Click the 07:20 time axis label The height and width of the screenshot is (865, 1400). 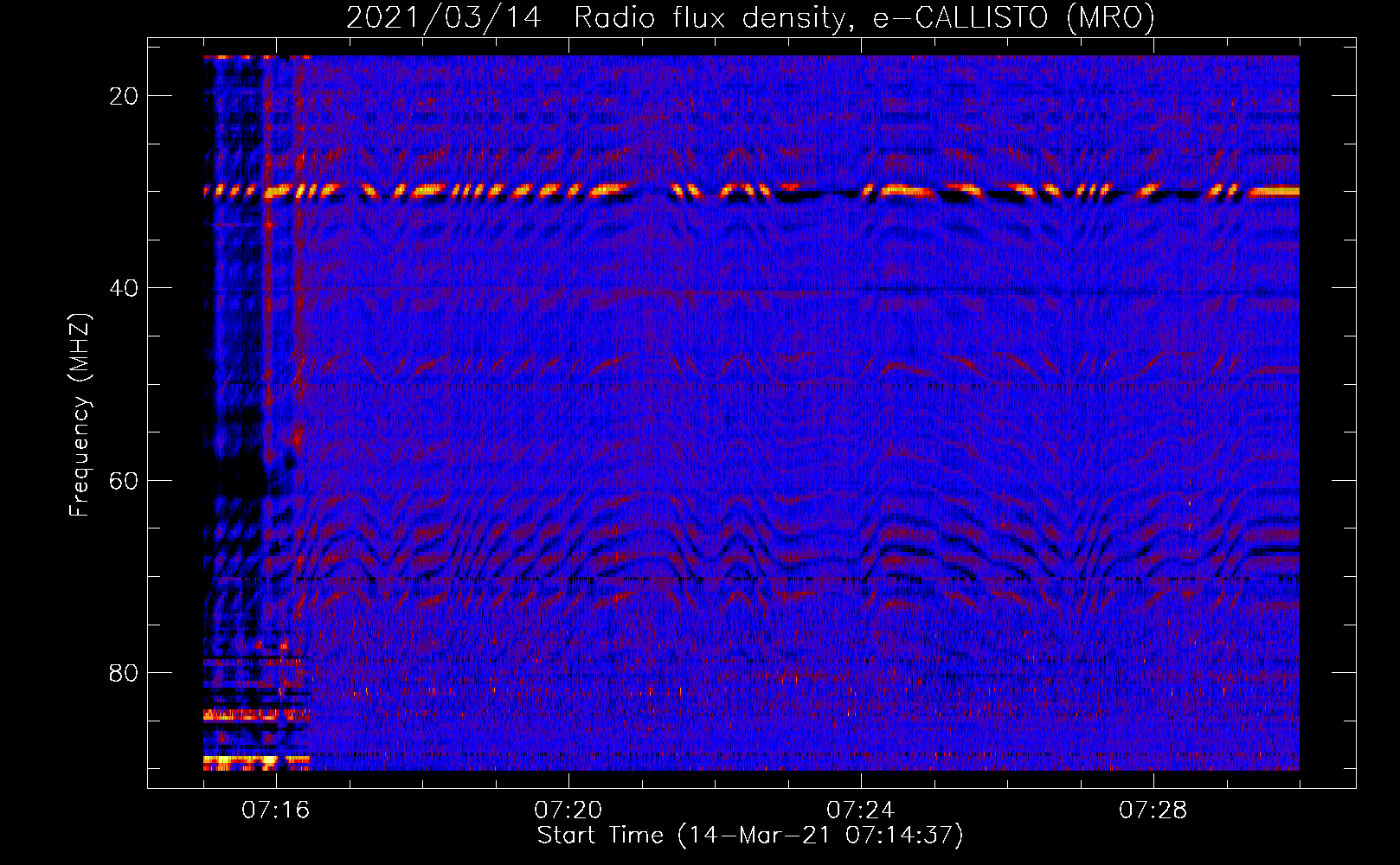(x=568, y=811)
